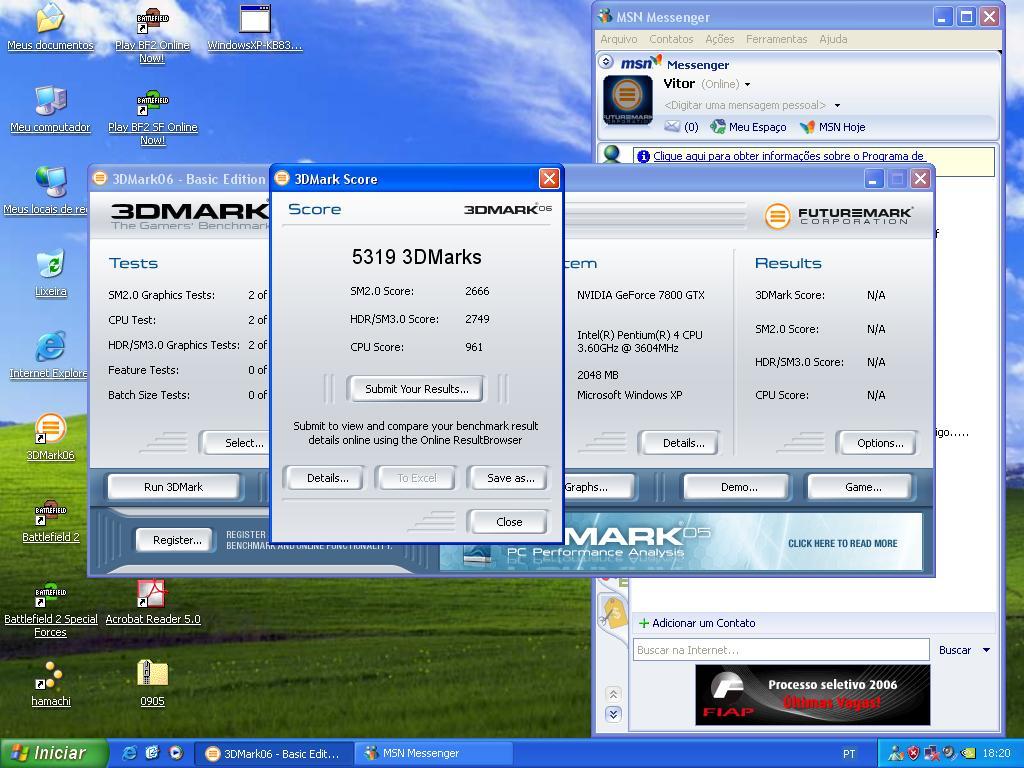This screenshot has height=768, width=1024.
Task: Click Submit Your Results button
Action: [x=417, y=389]
